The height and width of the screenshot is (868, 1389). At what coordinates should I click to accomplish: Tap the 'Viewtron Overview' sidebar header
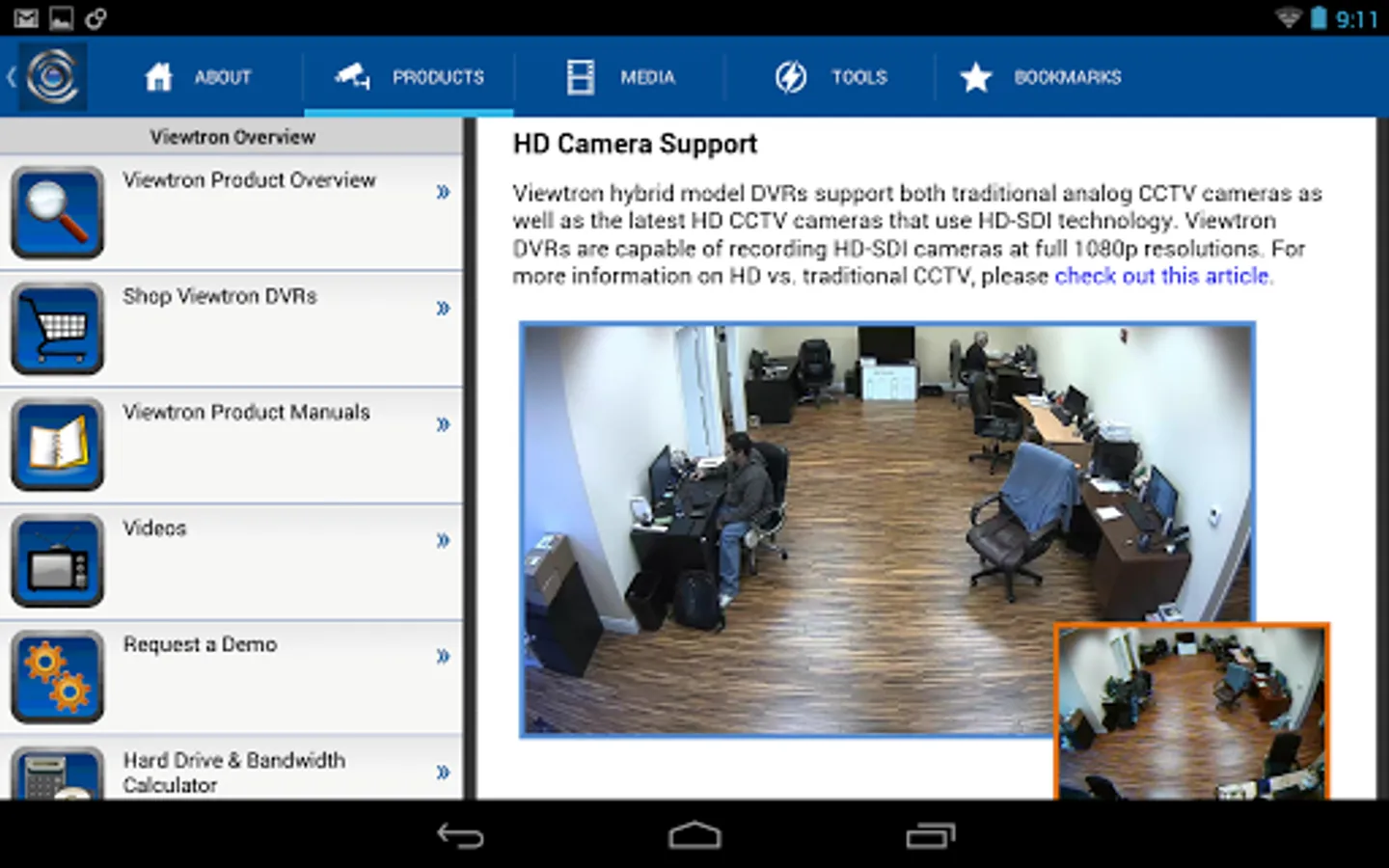[231, 137]
